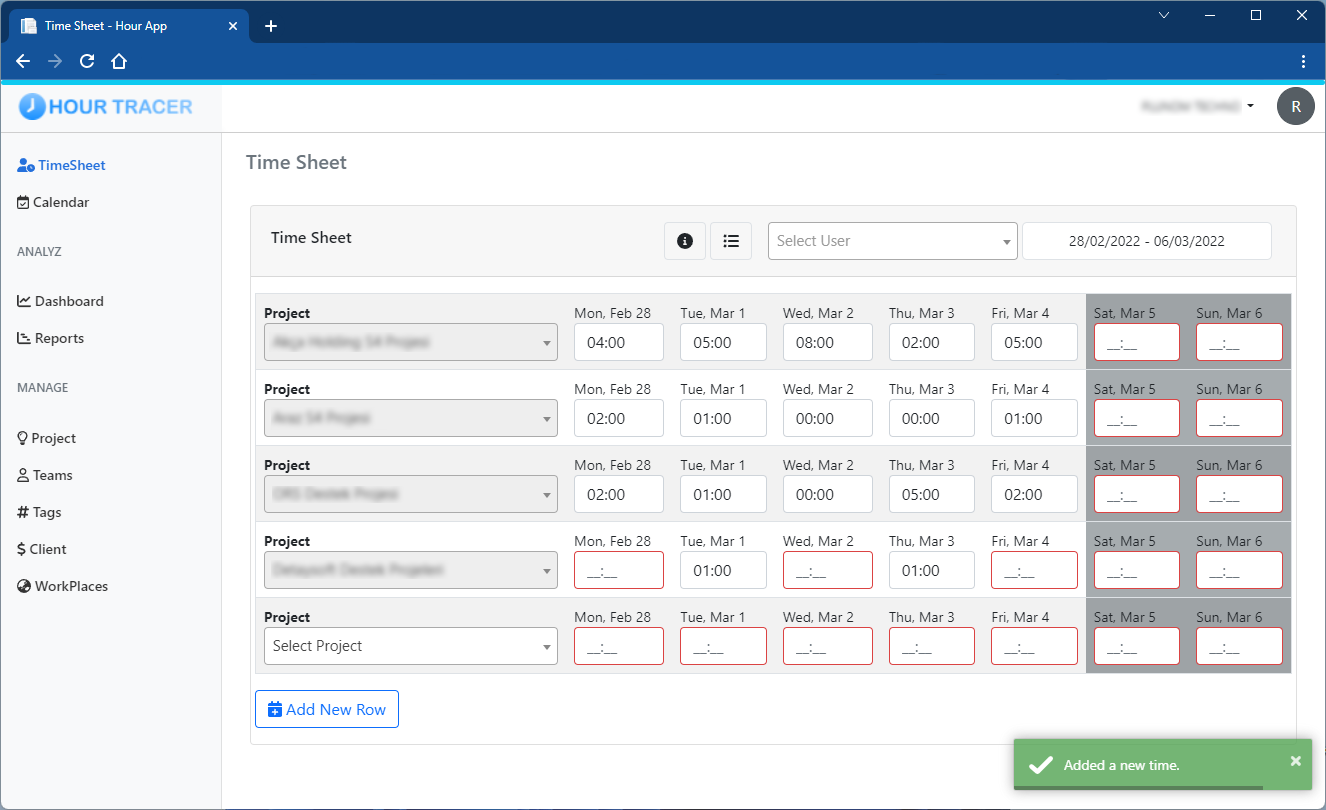The image size is (1326, 810).
Task: Close the Time Sheet browser tab
Action: (233, 26)
